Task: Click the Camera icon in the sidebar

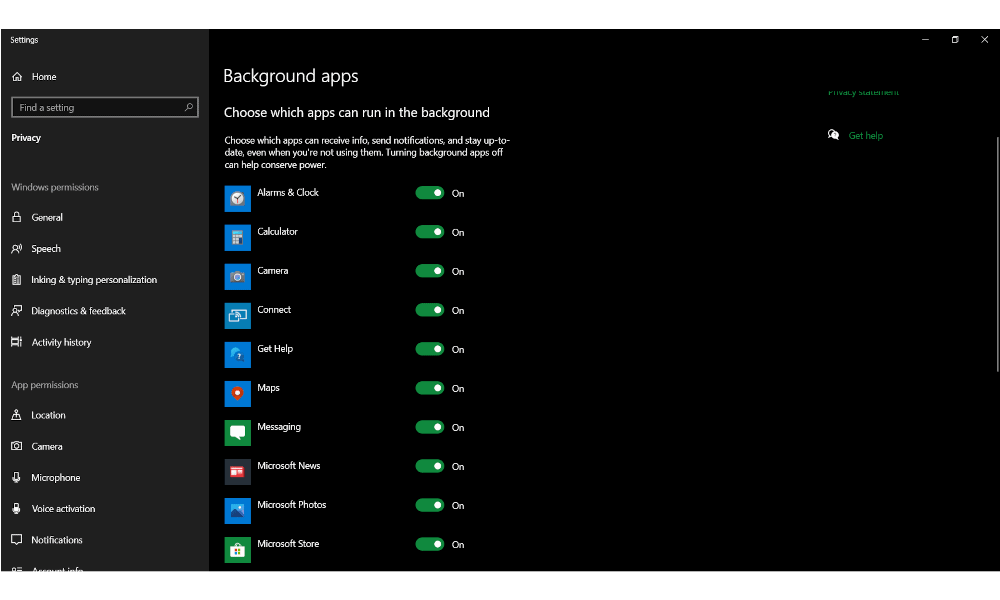Action: (x=17, y=446)
